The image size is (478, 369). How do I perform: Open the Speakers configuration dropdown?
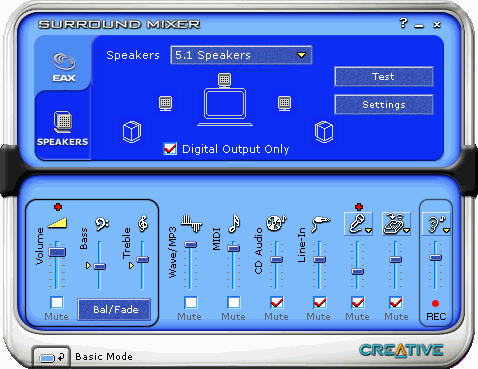click(241, 55)
